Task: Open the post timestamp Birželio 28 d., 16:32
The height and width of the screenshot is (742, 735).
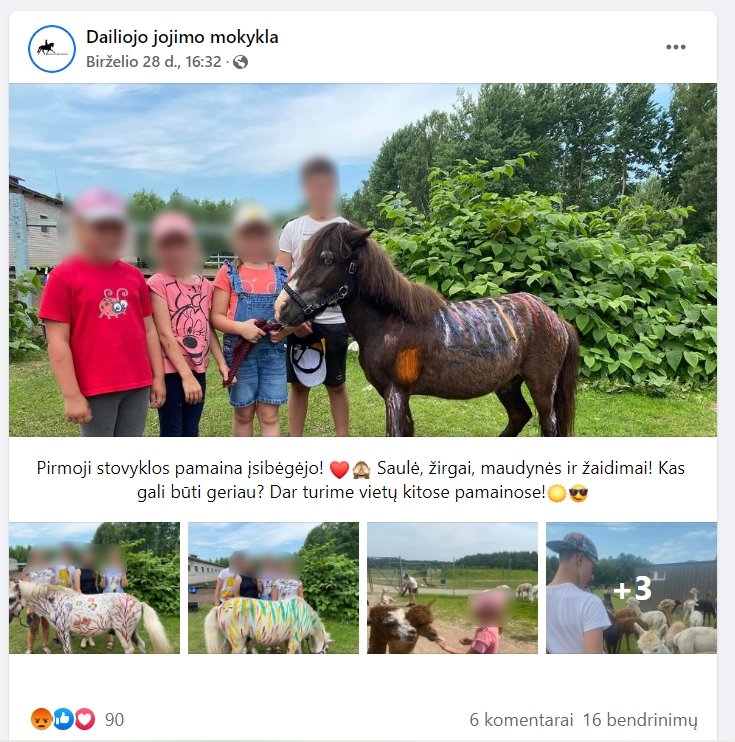Action: click(154, 62)
